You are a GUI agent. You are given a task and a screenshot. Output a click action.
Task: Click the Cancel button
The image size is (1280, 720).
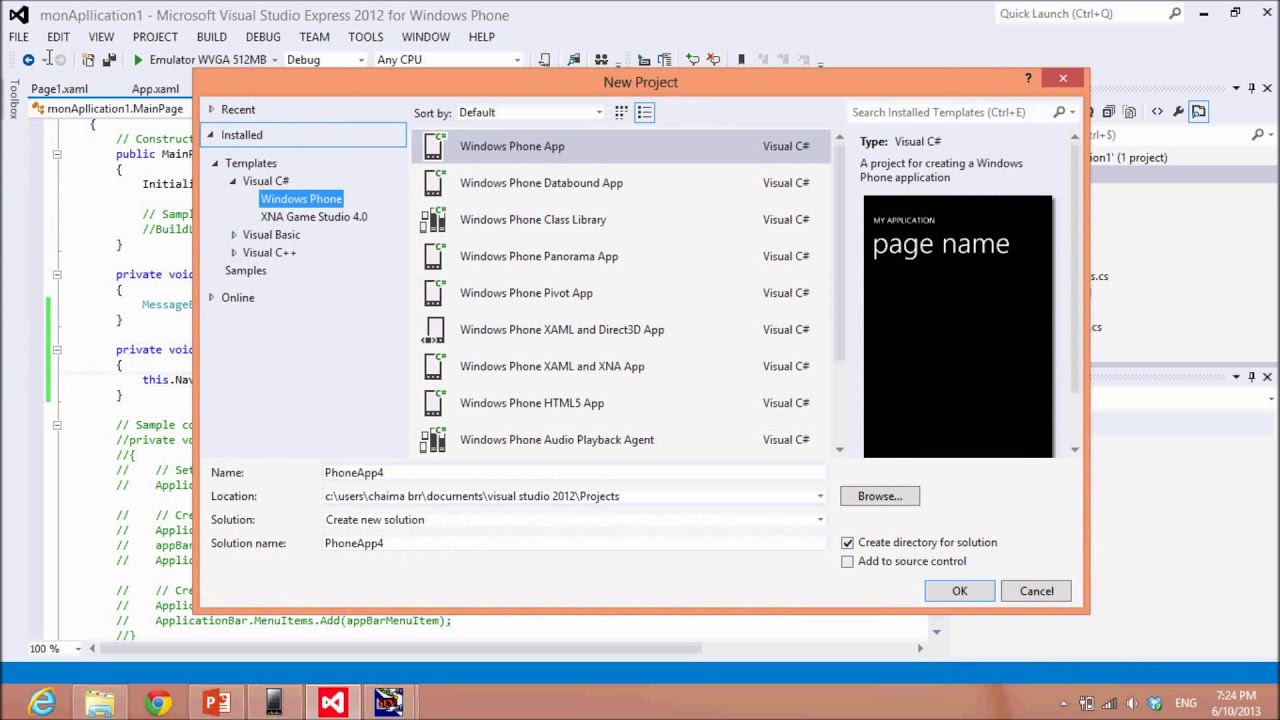[1036, 591]
